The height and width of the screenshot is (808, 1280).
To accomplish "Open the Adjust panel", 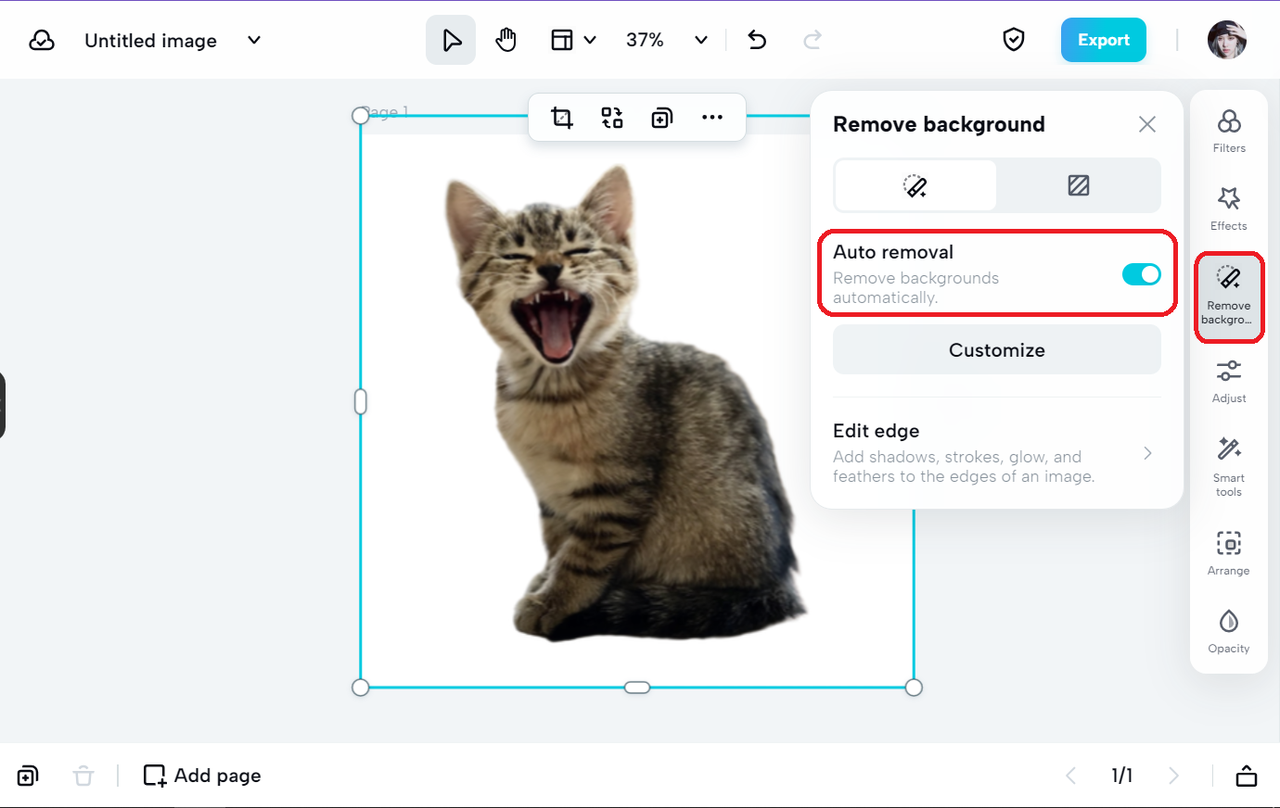I will tap(1229, 381).
